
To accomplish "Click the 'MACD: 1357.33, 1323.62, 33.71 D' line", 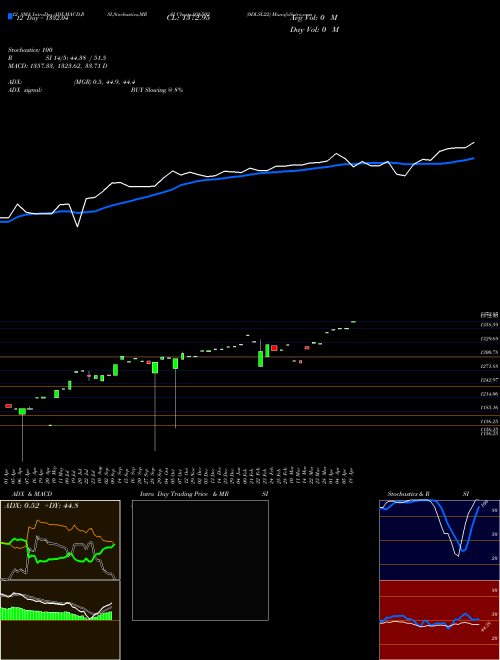I will (x=58, y=66).
